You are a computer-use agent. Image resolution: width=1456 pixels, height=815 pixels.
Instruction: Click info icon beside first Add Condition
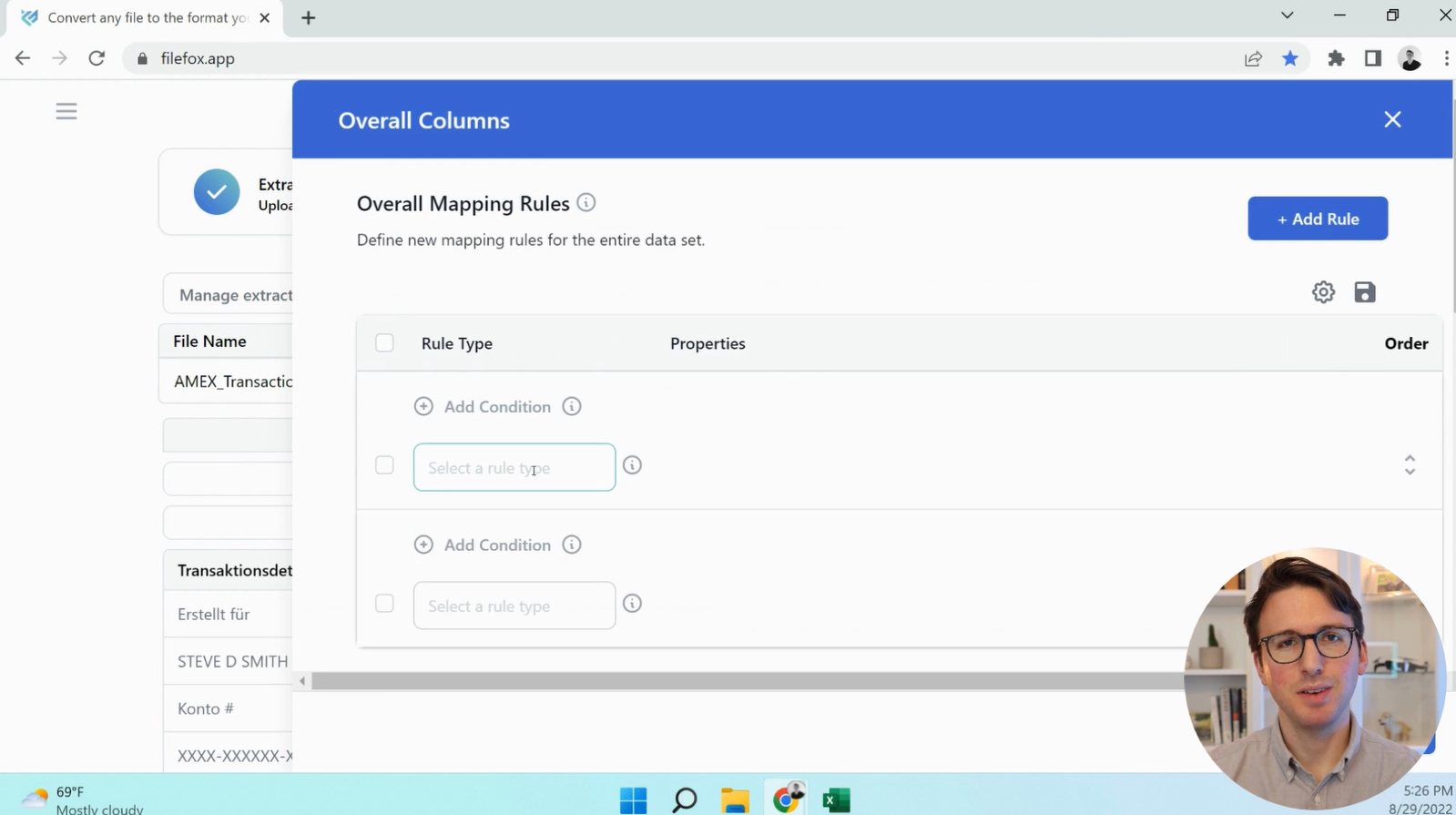(x=572, y=407)
